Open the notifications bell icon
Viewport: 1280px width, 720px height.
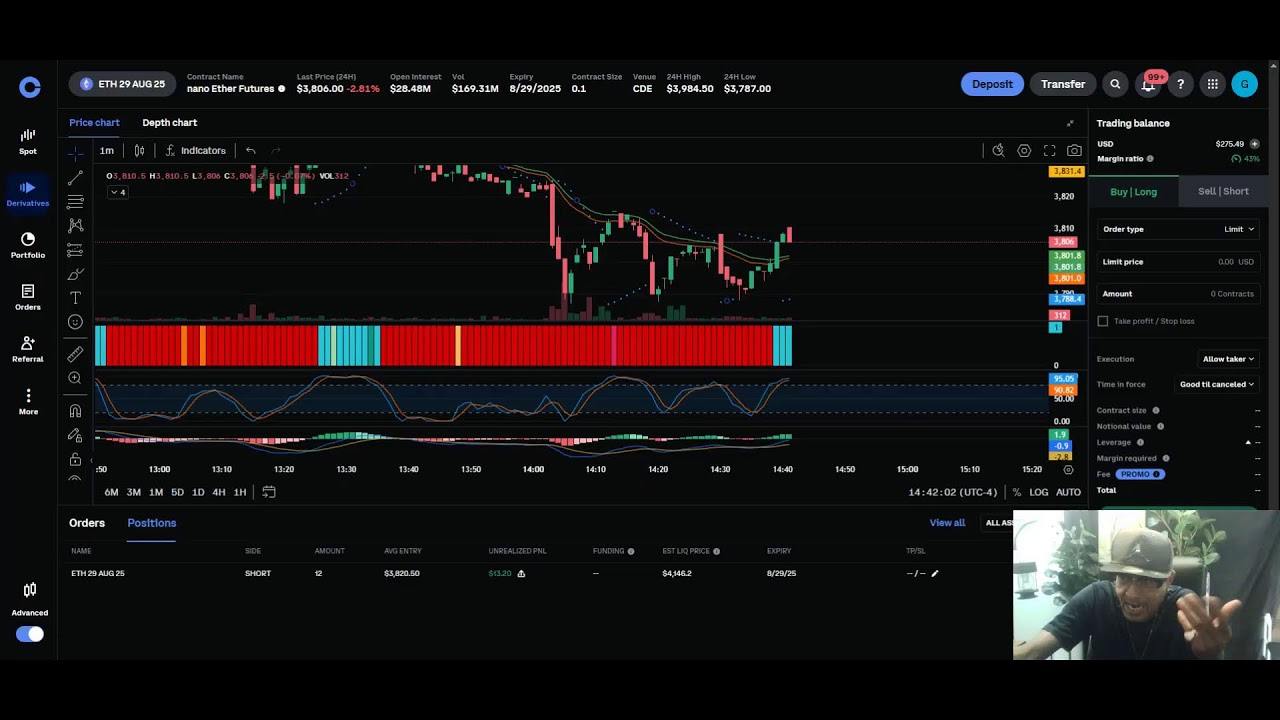pyautogui.click(x=1148, y=85)
